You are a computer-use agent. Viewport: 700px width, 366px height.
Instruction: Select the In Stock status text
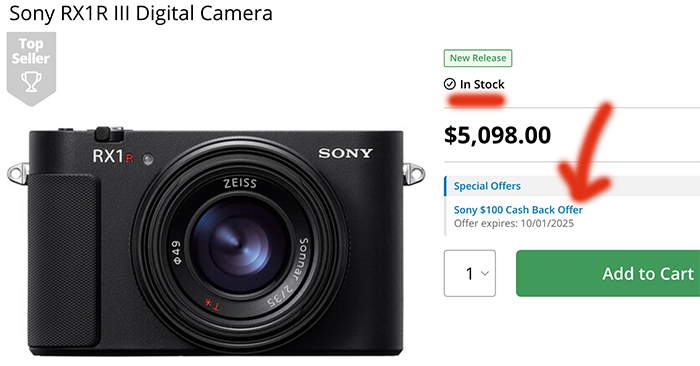tap(482, 84)
